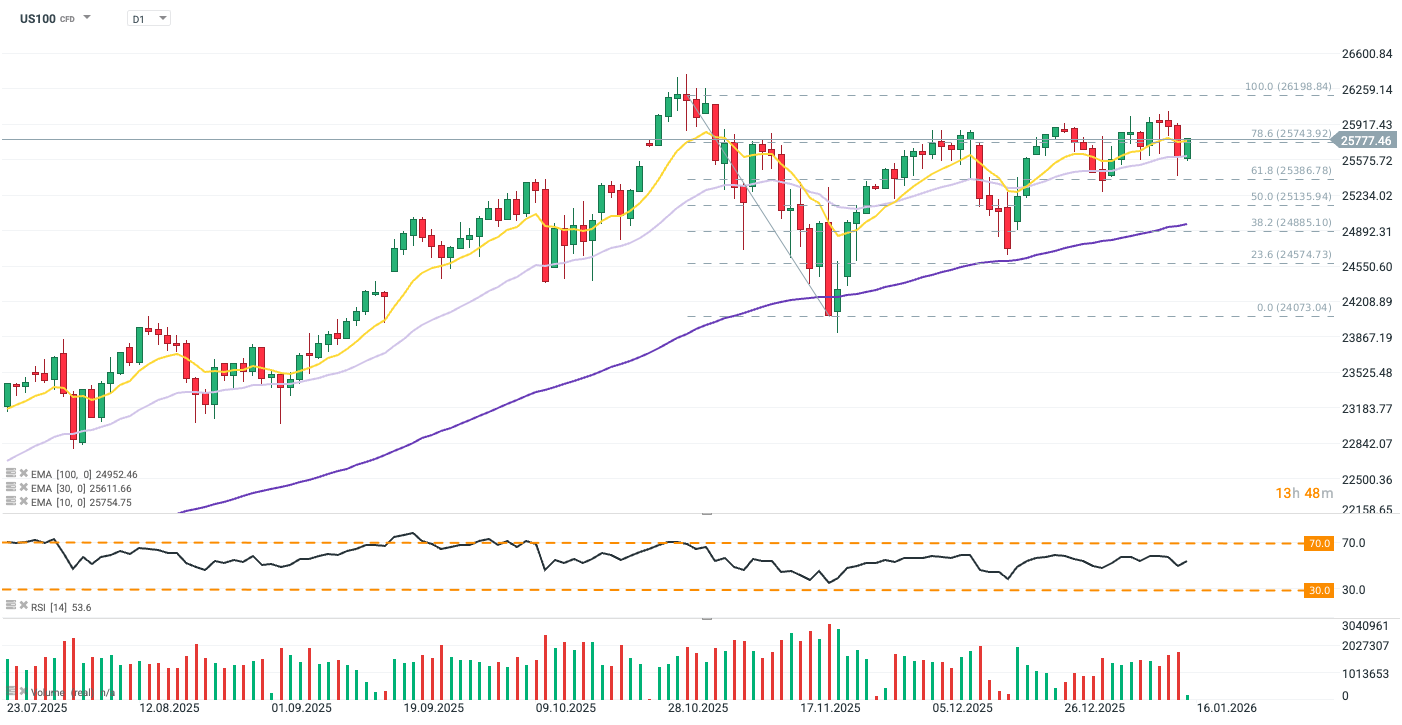1402x725 pixels.
Task: Remove the EMA 30 indicator
Action: [x=23, y=488]
